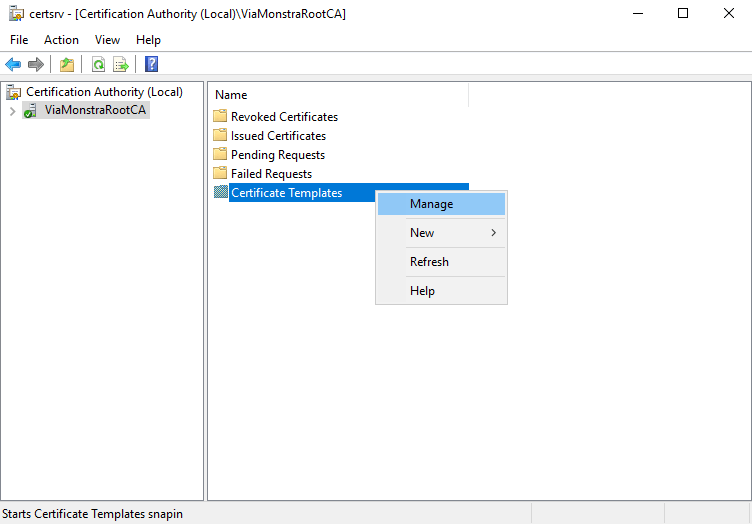Select the Revoked Certificates folder icon

coord(221,117)
